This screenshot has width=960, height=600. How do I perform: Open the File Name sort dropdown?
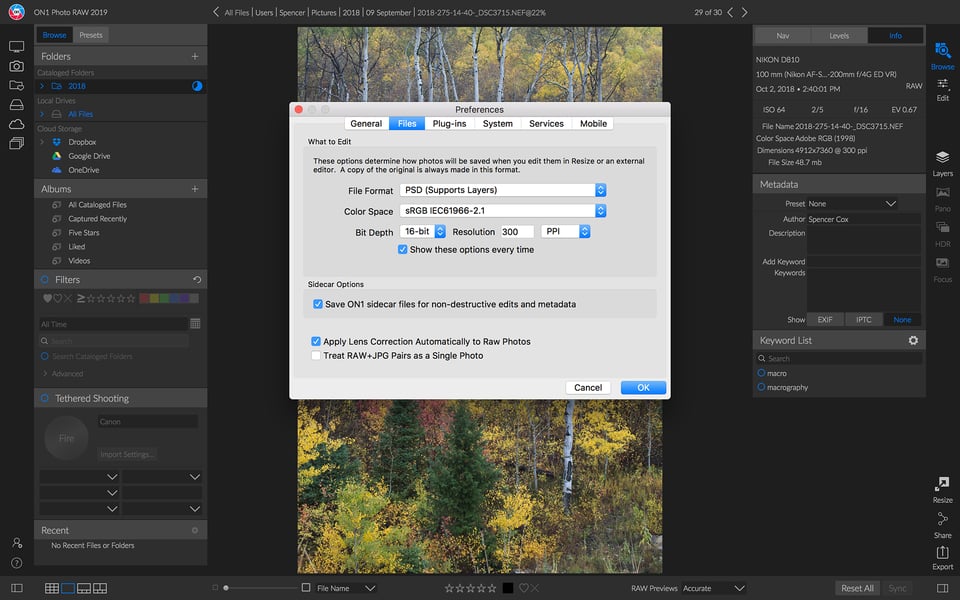coord(346,588)
